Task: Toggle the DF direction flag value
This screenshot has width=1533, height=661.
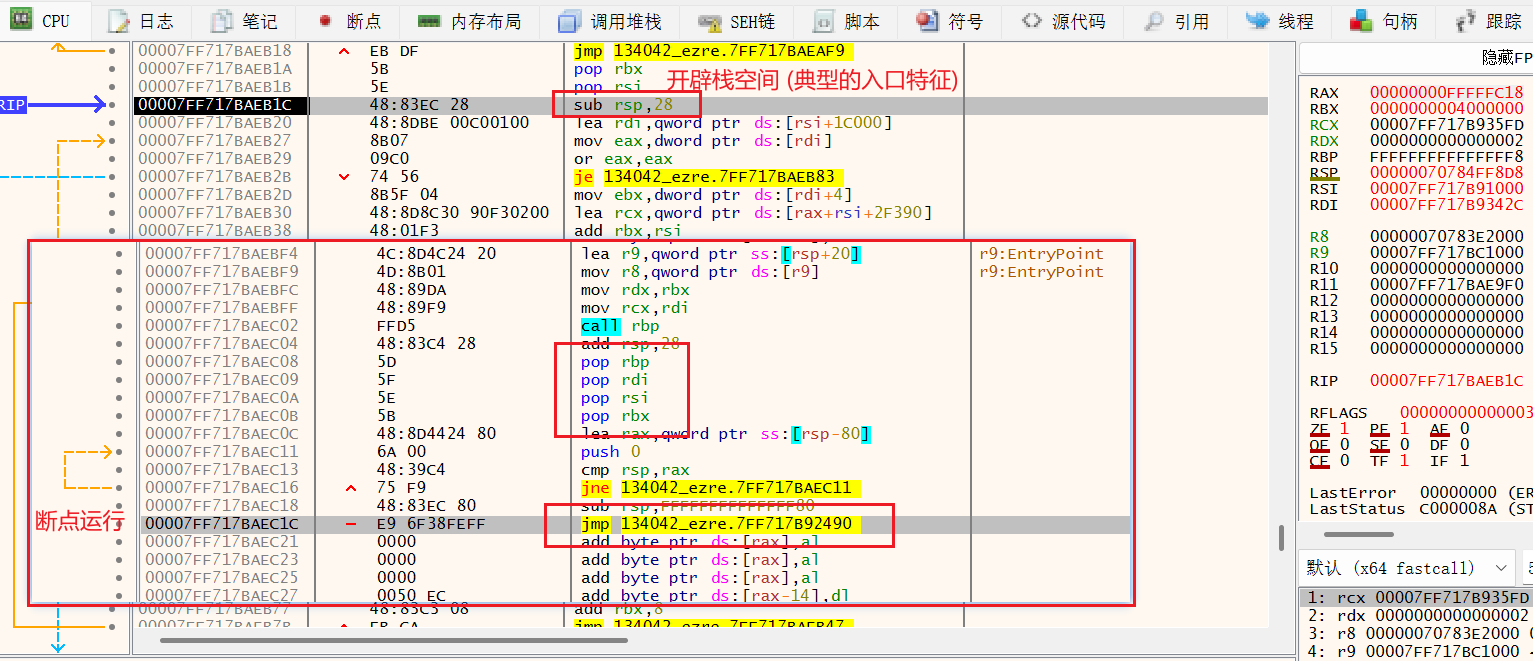Action: coord(1464,445)
